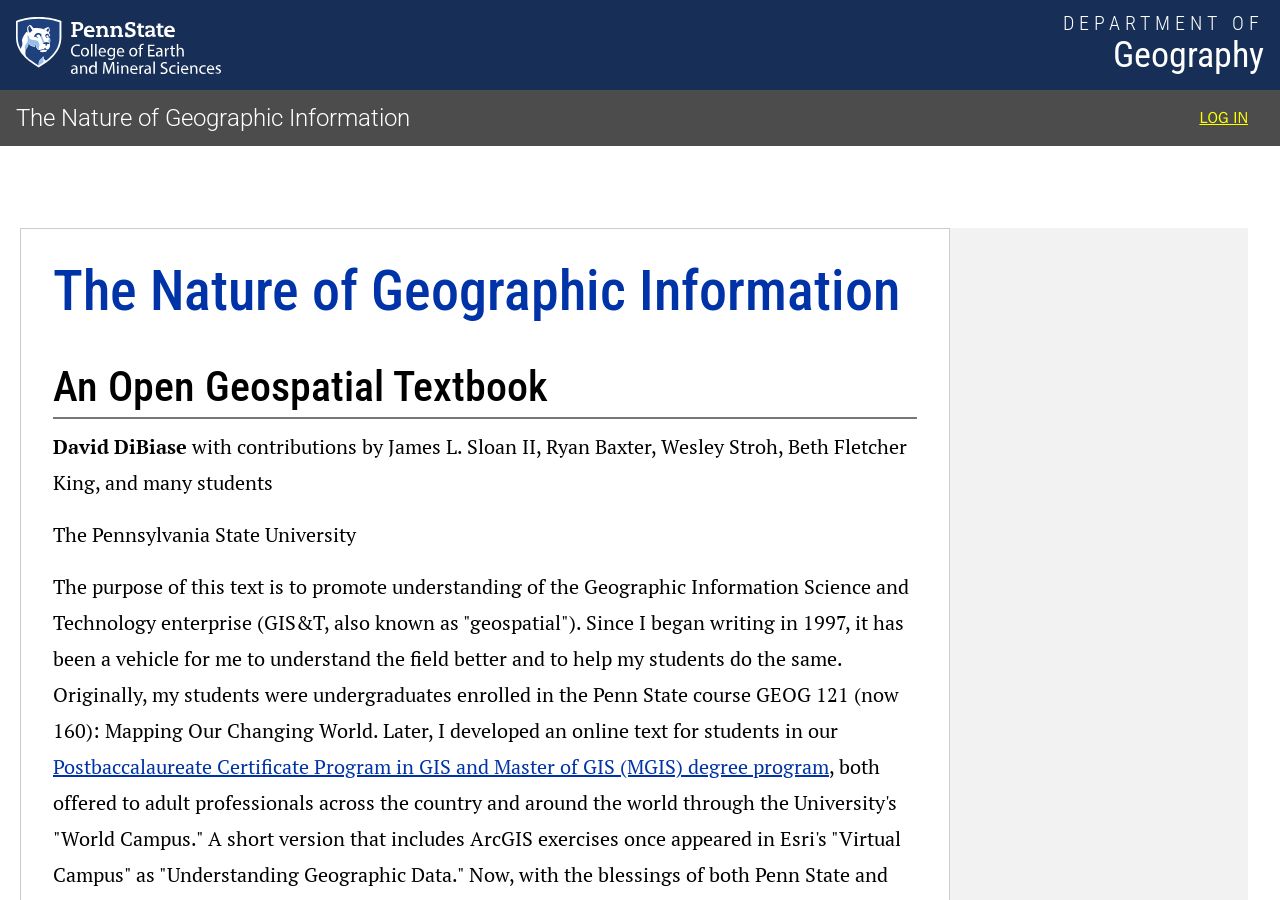This screenshot has height=900, width=1280.
Task: Follow the Postbaccalaureate Certificate Program link
Action: pyautogui.click(x=441, y=767)
